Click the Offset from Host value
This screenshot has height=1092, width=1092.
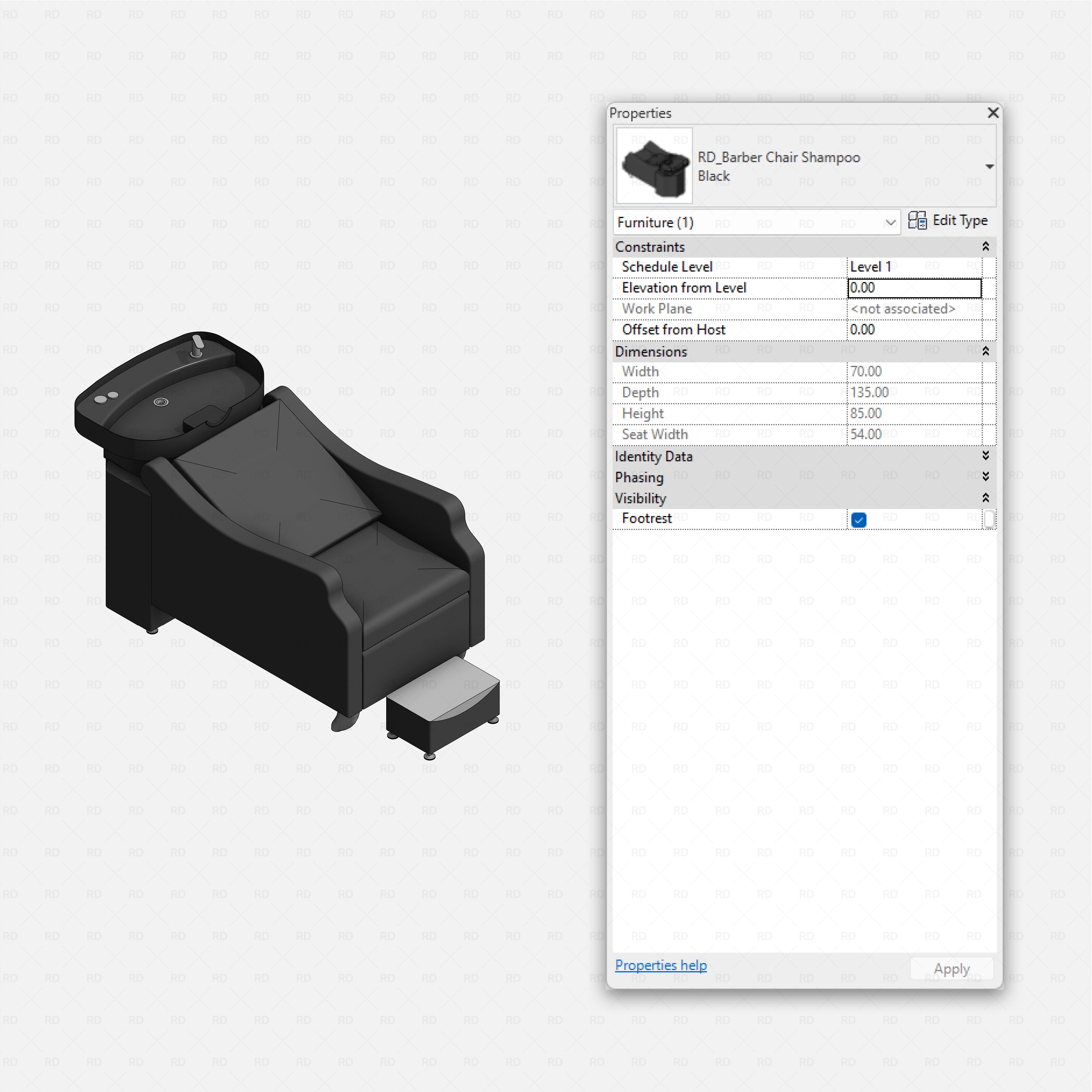pyautogui.click(x=914, y=330)
